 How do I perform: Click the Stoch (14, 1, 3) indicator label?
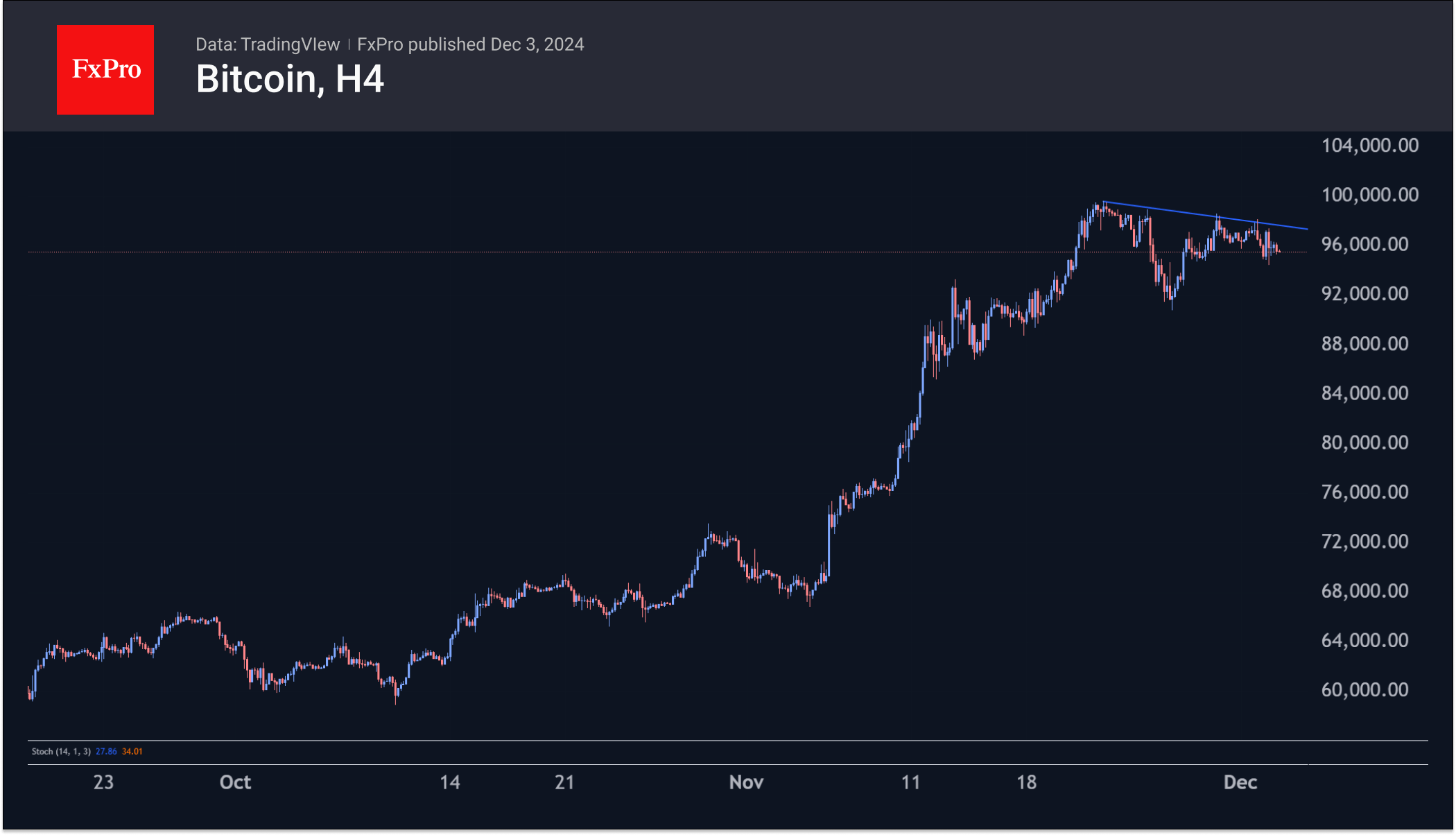[x=61, y=752]
